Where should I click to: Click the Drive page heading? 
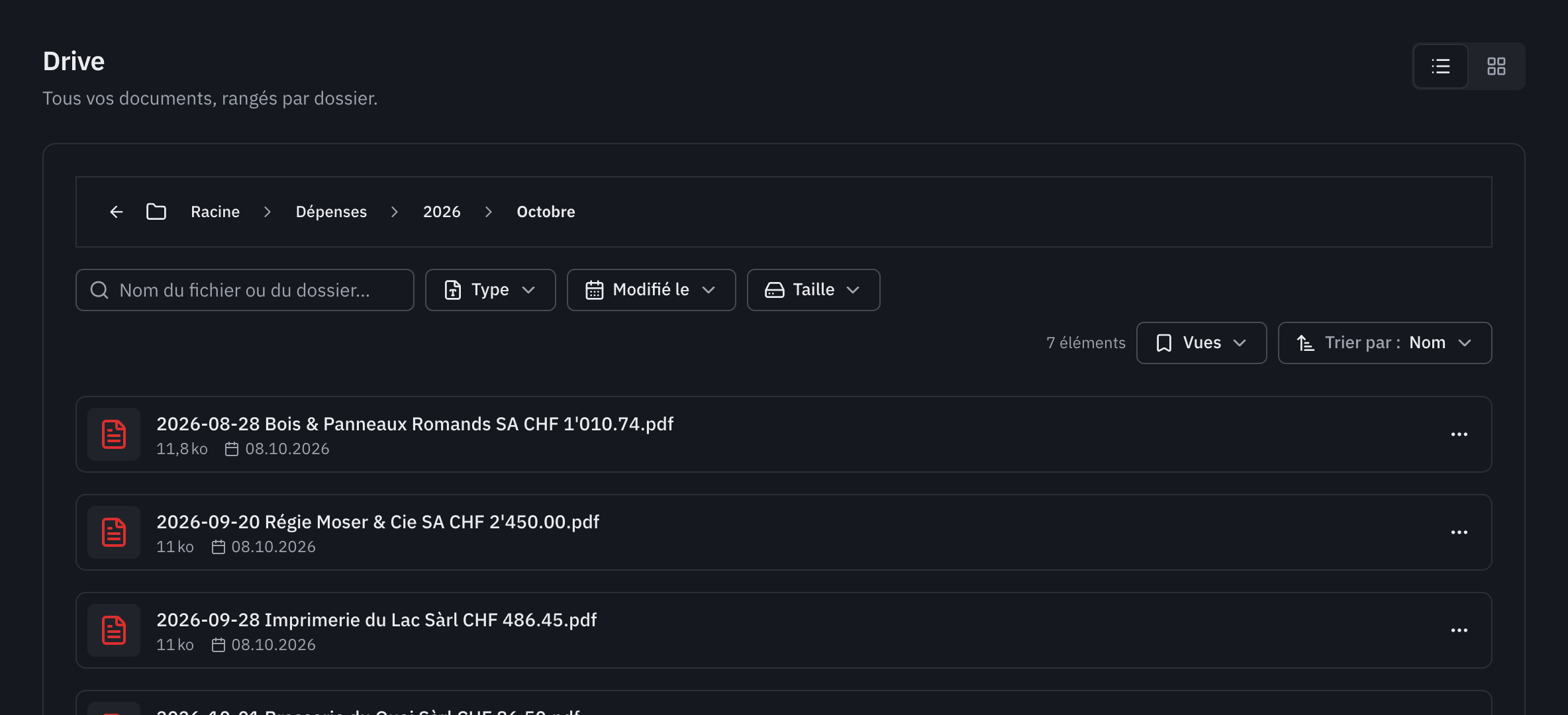point(73,61)
